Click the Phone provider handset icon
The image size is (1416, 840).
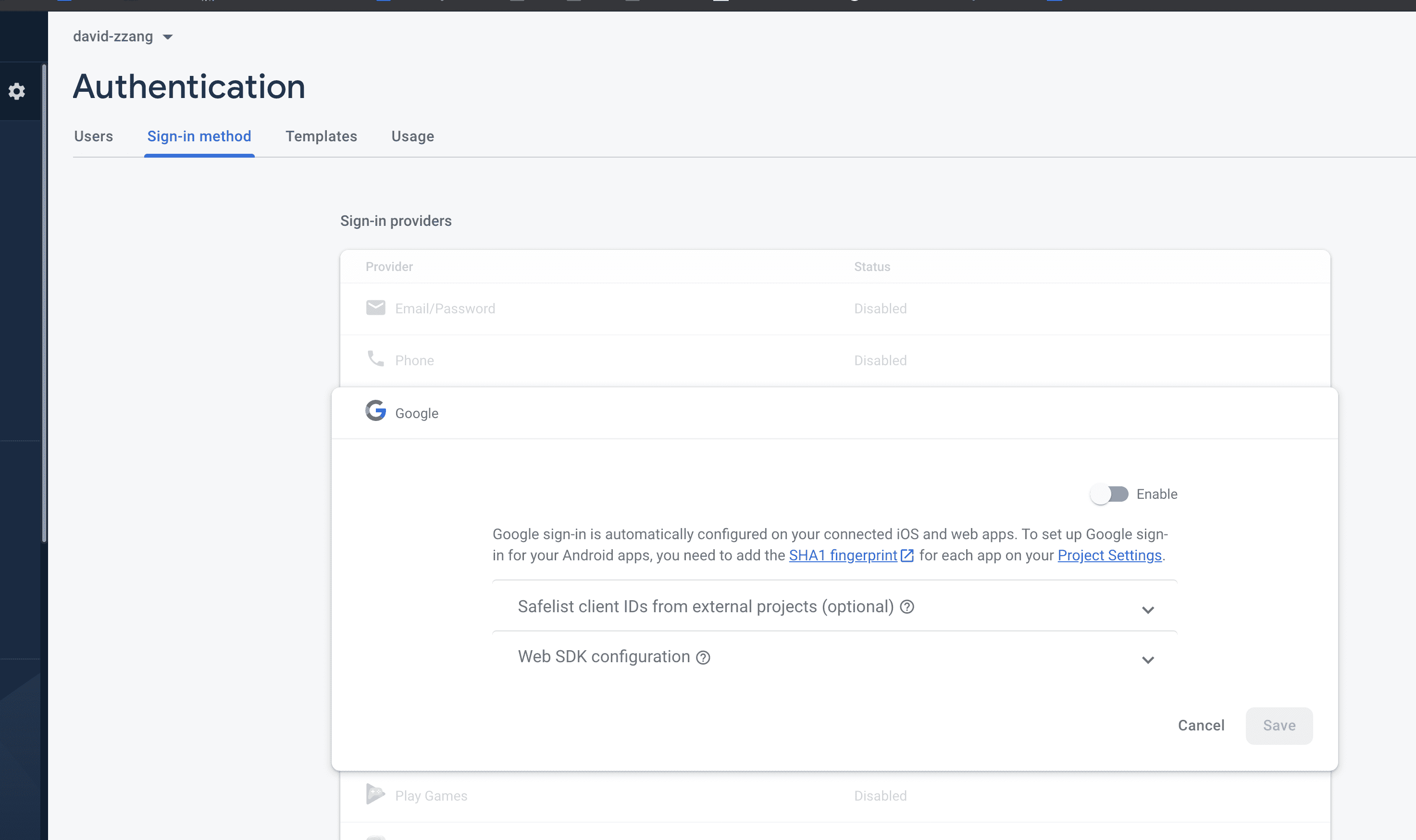375,359
